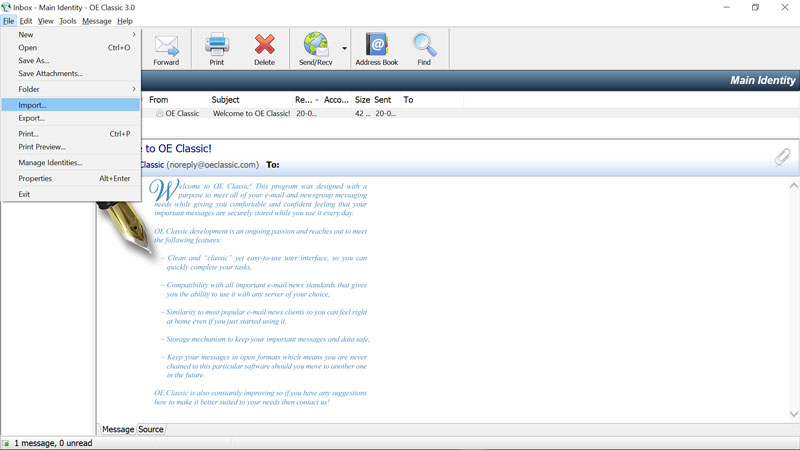Click the Main Identity banner label
The image size is (800, 450).
(762, 81)
